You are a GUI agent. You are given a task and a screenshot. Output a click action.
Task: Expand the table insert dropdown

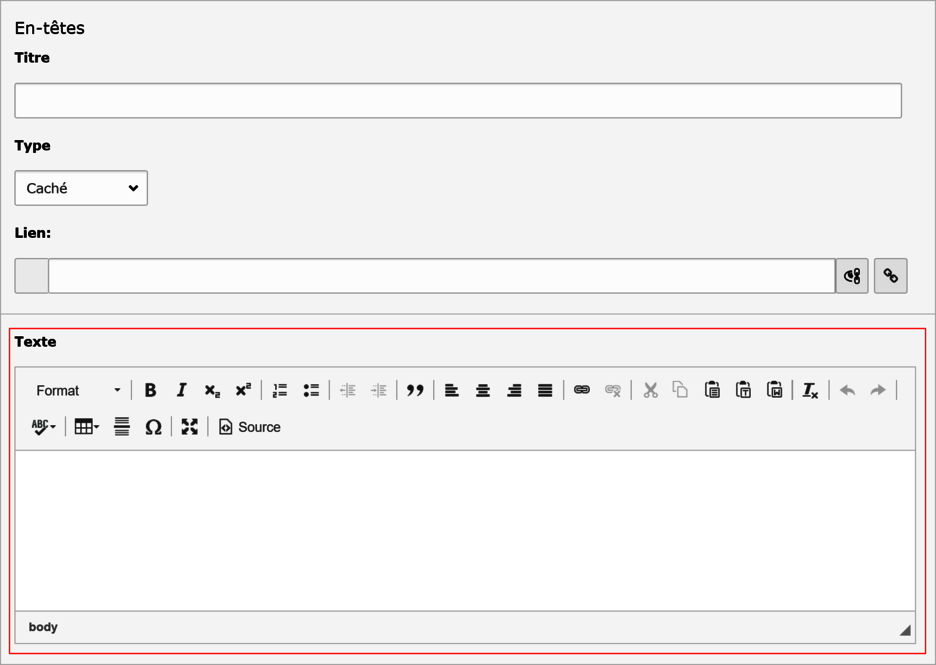tap(87, 427)
